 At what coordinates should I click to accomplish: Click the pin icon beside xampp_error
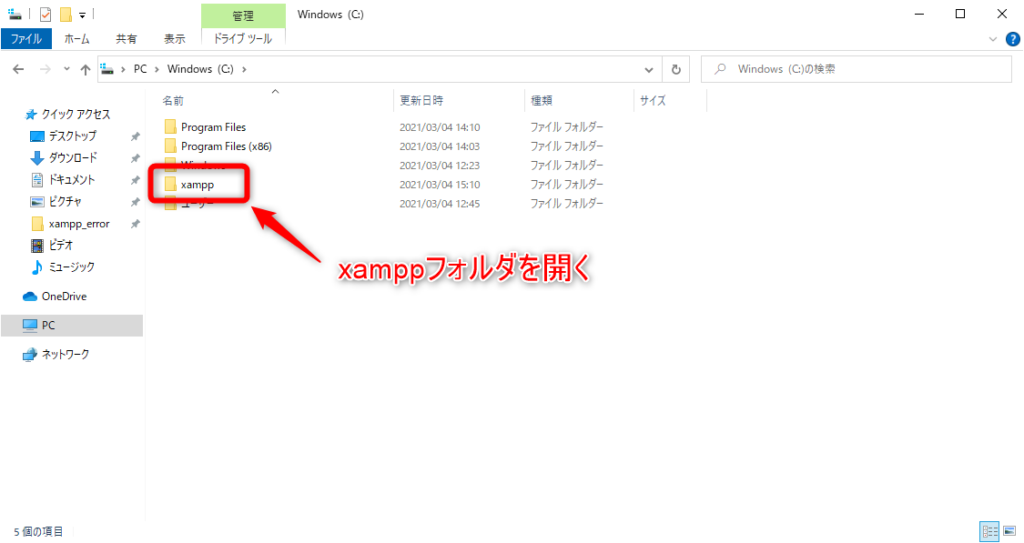click(x=135, y=224)
